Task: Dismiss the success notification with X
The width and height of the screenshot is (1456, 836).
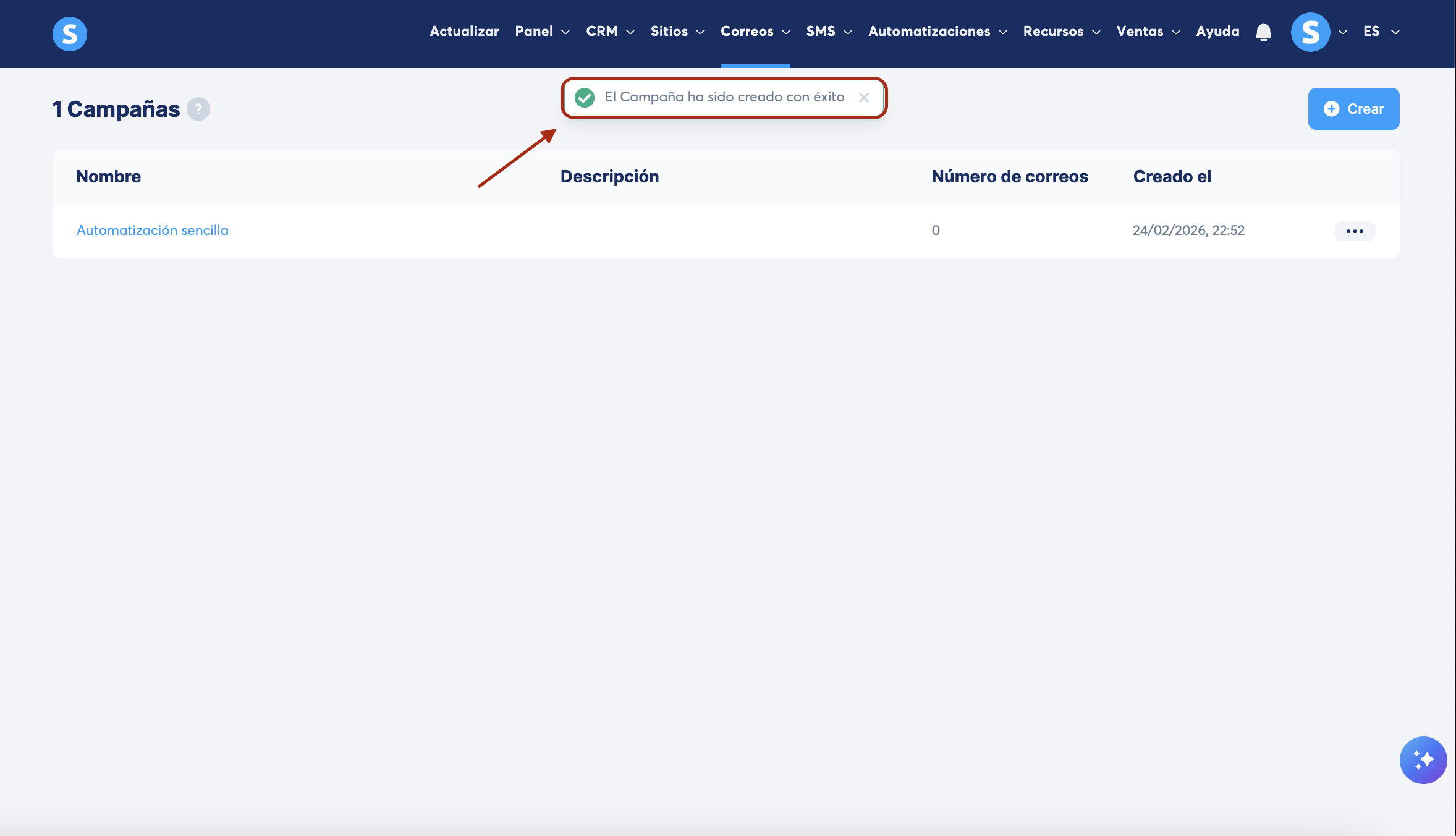Action: 864,97
